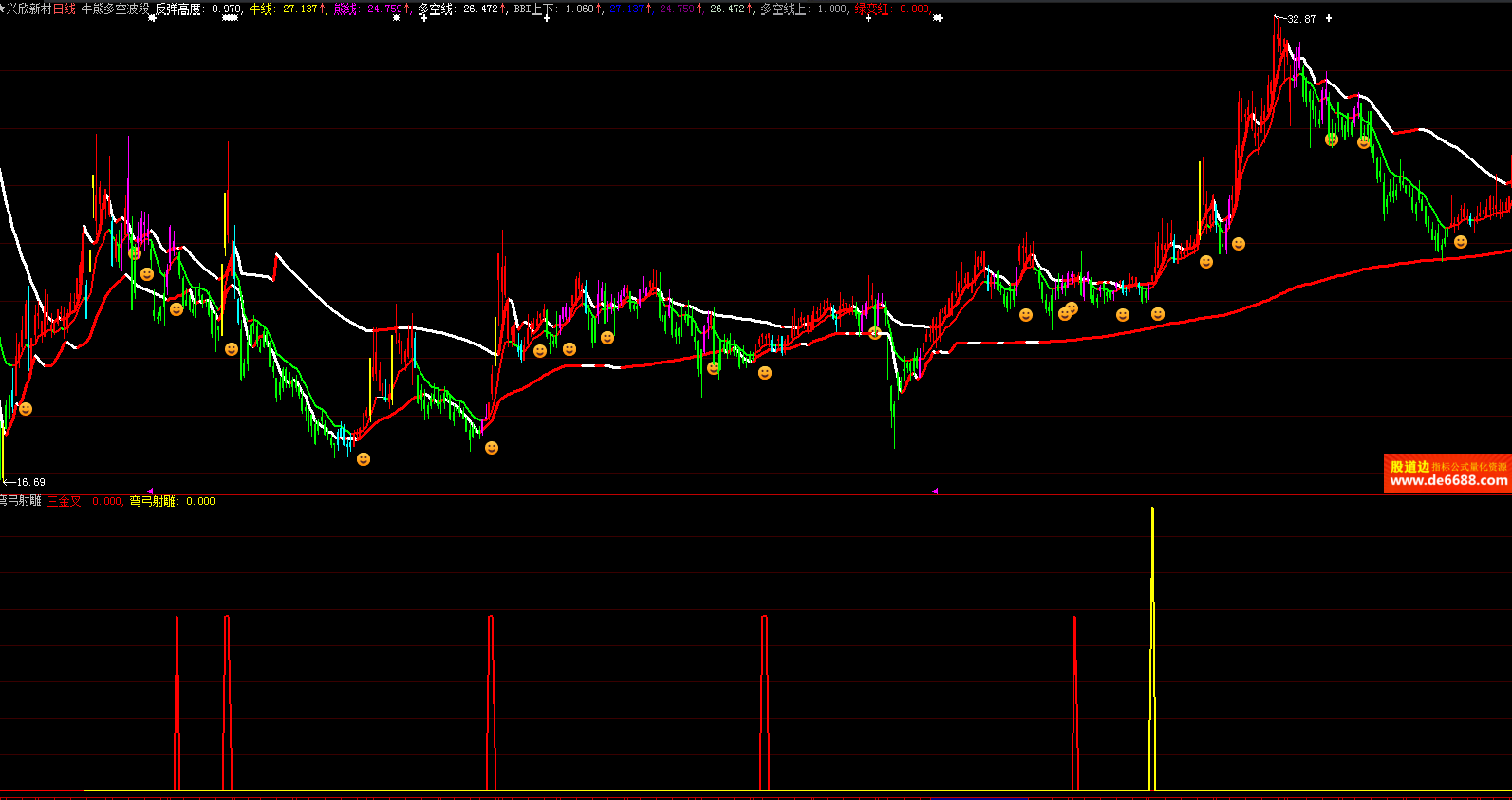
Task: Click right purple triangle marker under main chart
Action: (935, 491)
